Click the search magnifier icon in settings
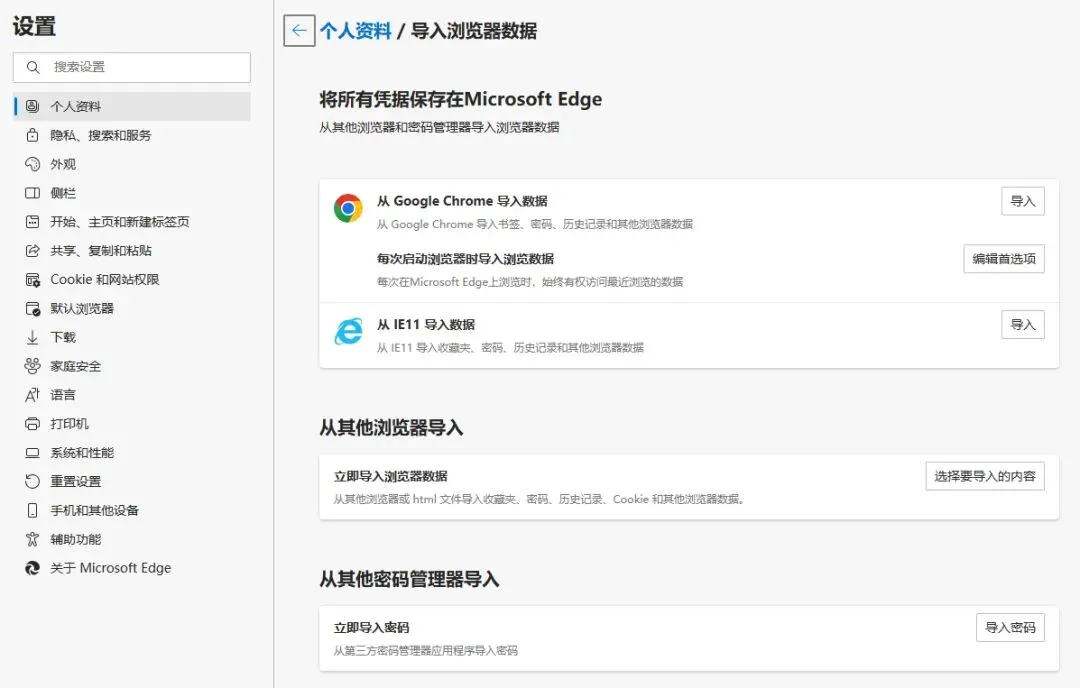 [35, 67]
